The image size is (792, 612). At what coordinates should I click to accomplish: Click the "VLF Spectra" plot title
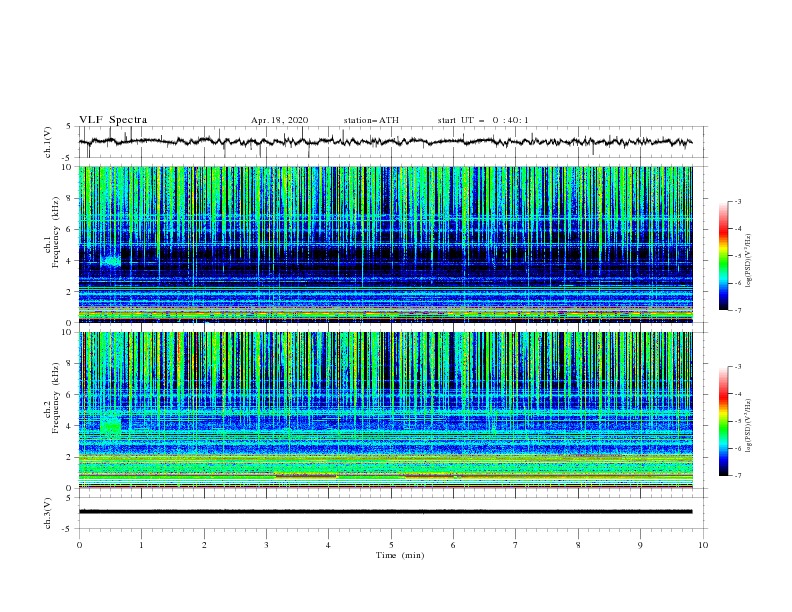coord(113,120)
